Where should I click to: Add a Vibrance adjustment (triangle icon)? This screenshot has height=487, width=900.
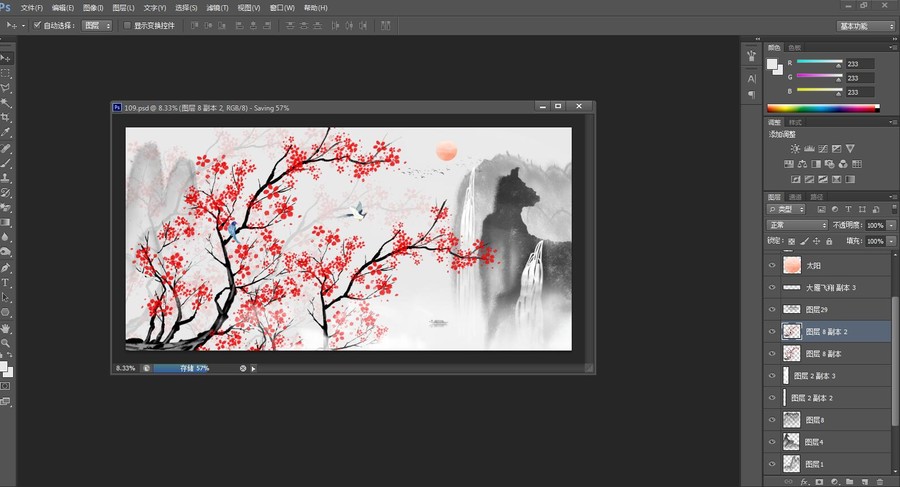click(850, 149)
